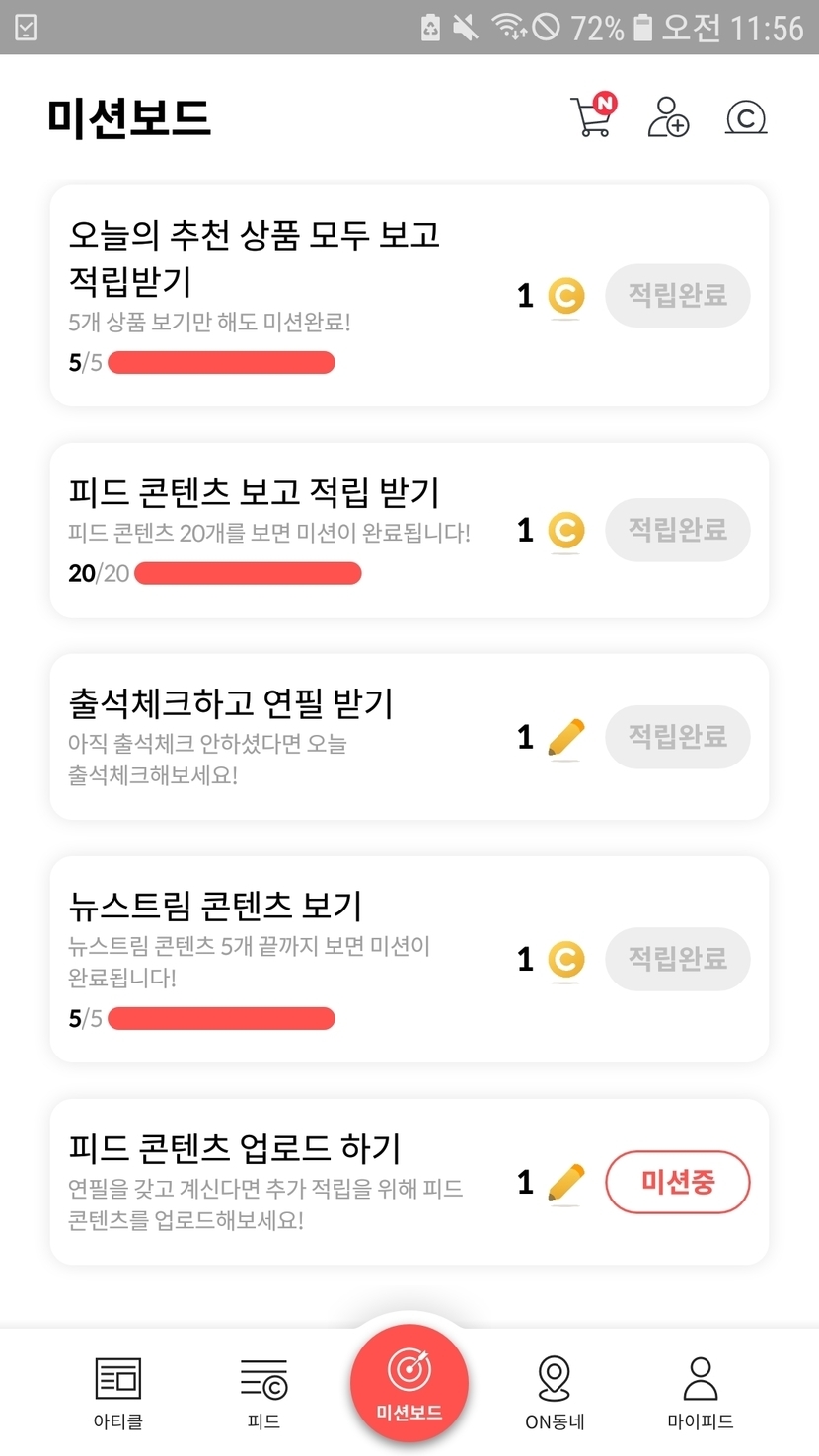Viewport: 819px width, 1456px height.
Task: Open the 피드 콘텐츠 업로드 하기 mission title
Action: [235, 1148]
